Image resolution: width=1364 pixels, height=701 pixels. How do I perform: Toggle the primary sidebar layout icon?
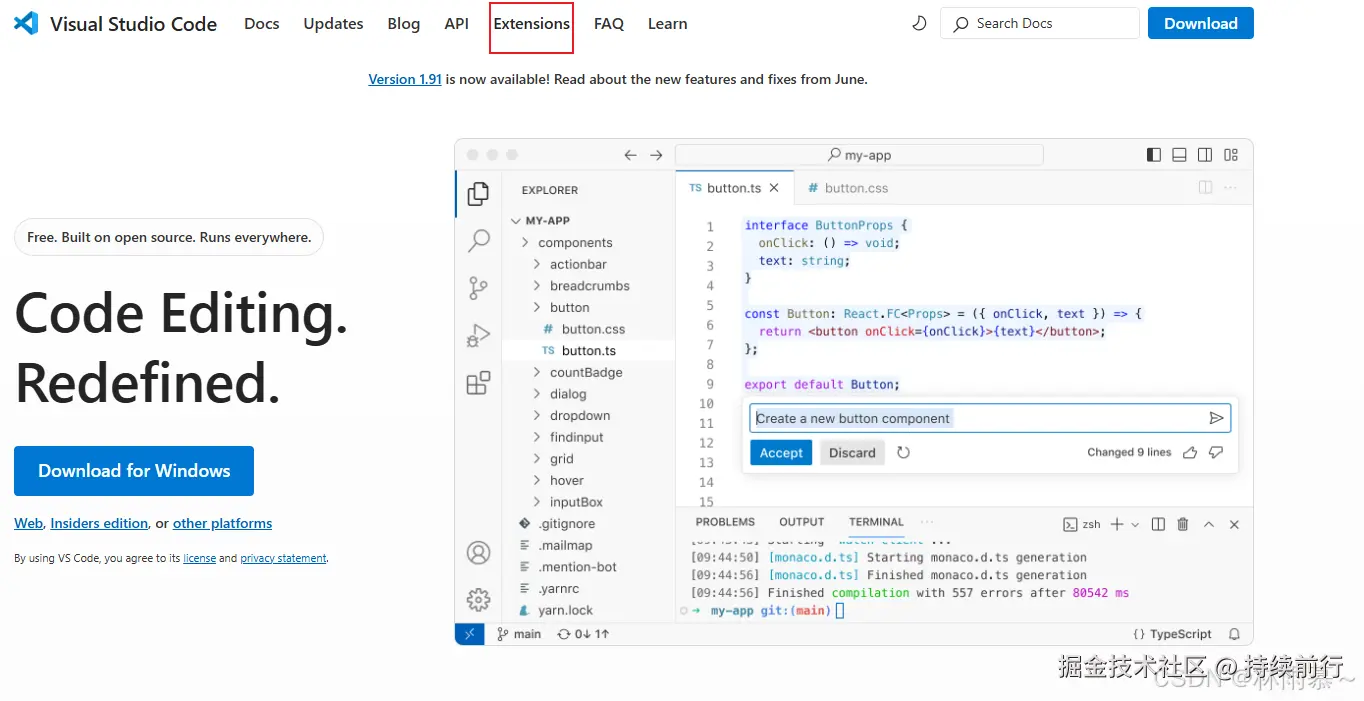(1154, 155)
